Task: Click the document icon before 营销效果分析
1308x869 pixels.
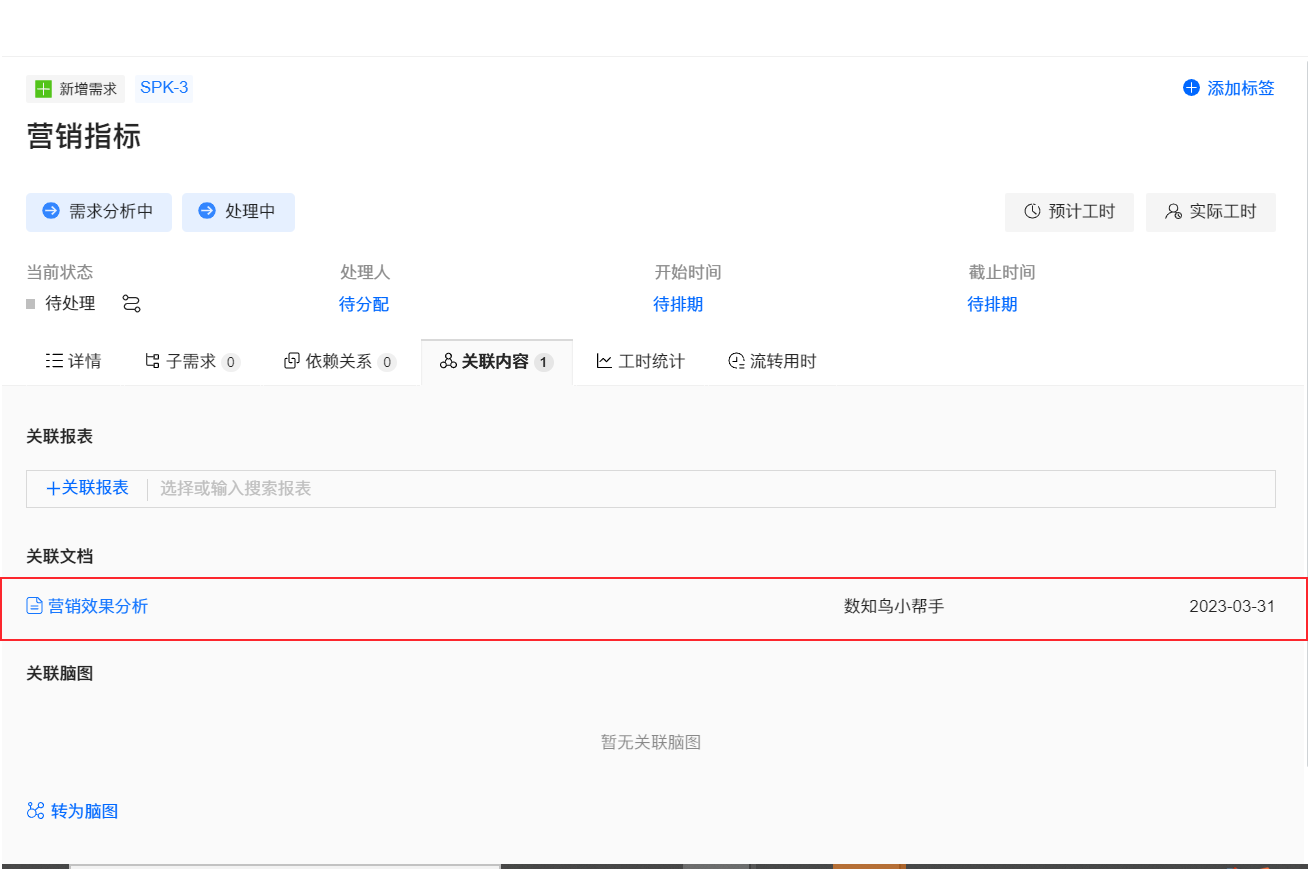Action: coord(37,606)
